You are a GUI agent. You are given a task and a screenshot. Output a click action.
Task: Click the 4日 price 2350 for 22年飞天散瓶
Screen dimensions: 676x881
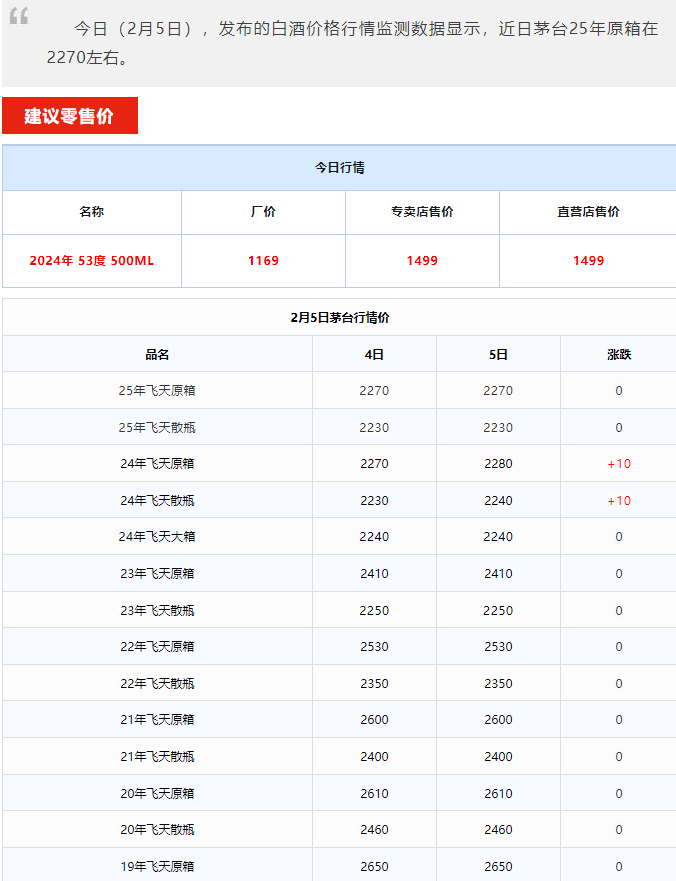(374, 684)
